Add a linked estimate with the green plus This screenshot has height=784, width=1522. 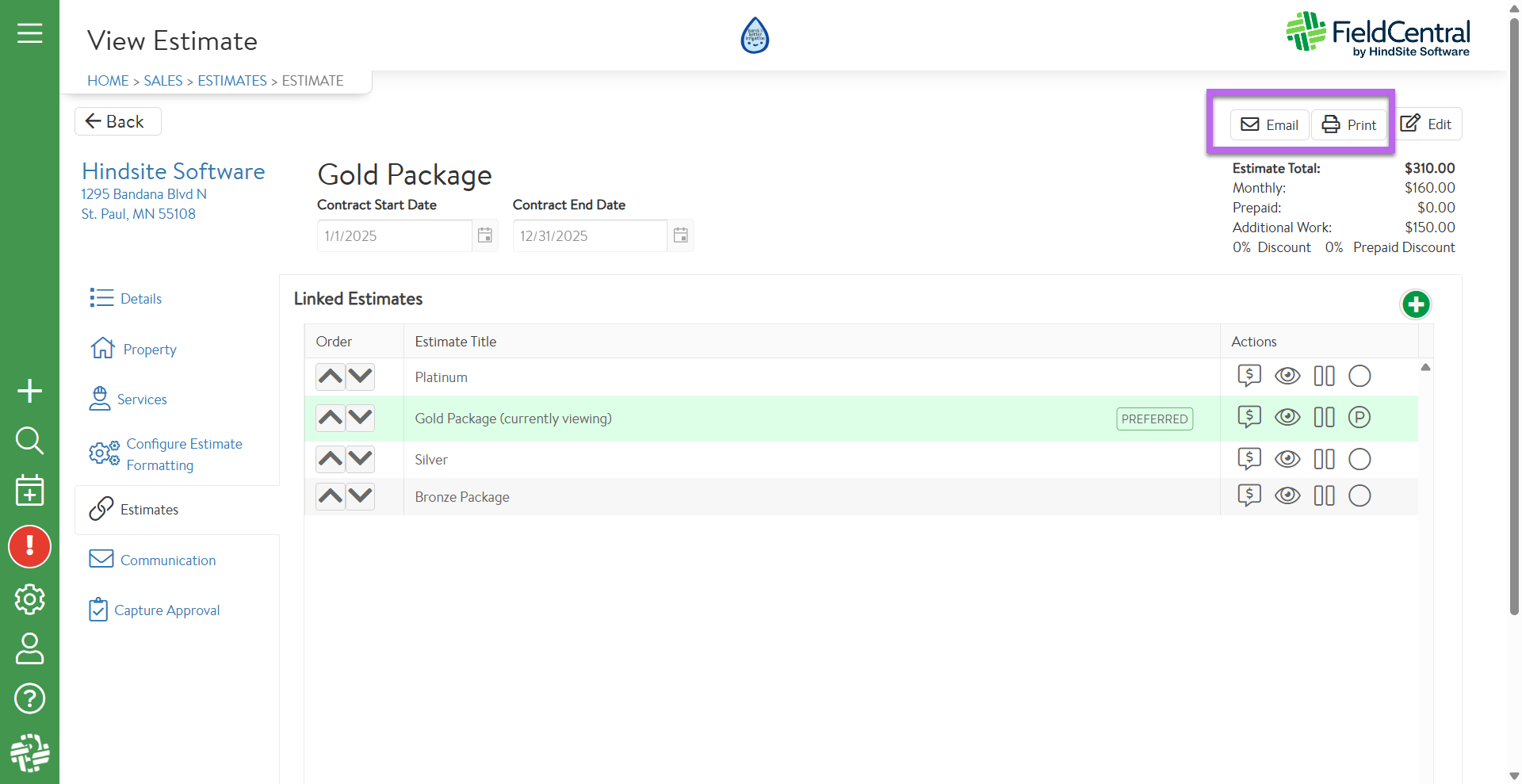(x=1415, y=304)
